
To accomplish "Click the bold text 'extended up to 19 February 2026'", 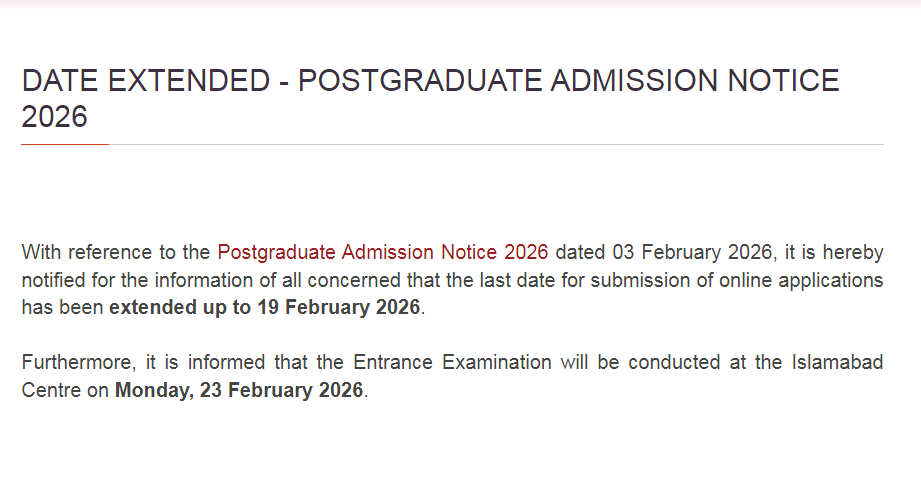I will [x=265, y=307].
